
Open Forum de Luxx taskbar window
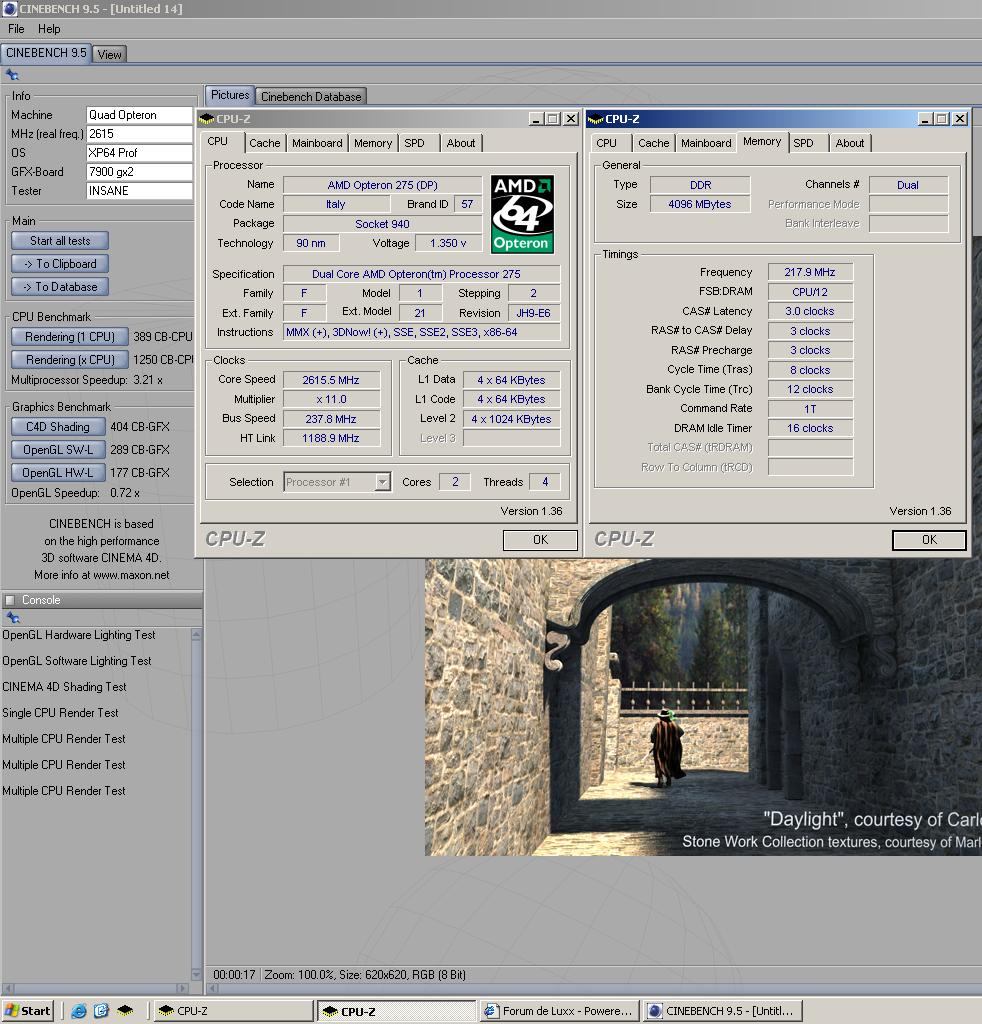coord(560,1011)
